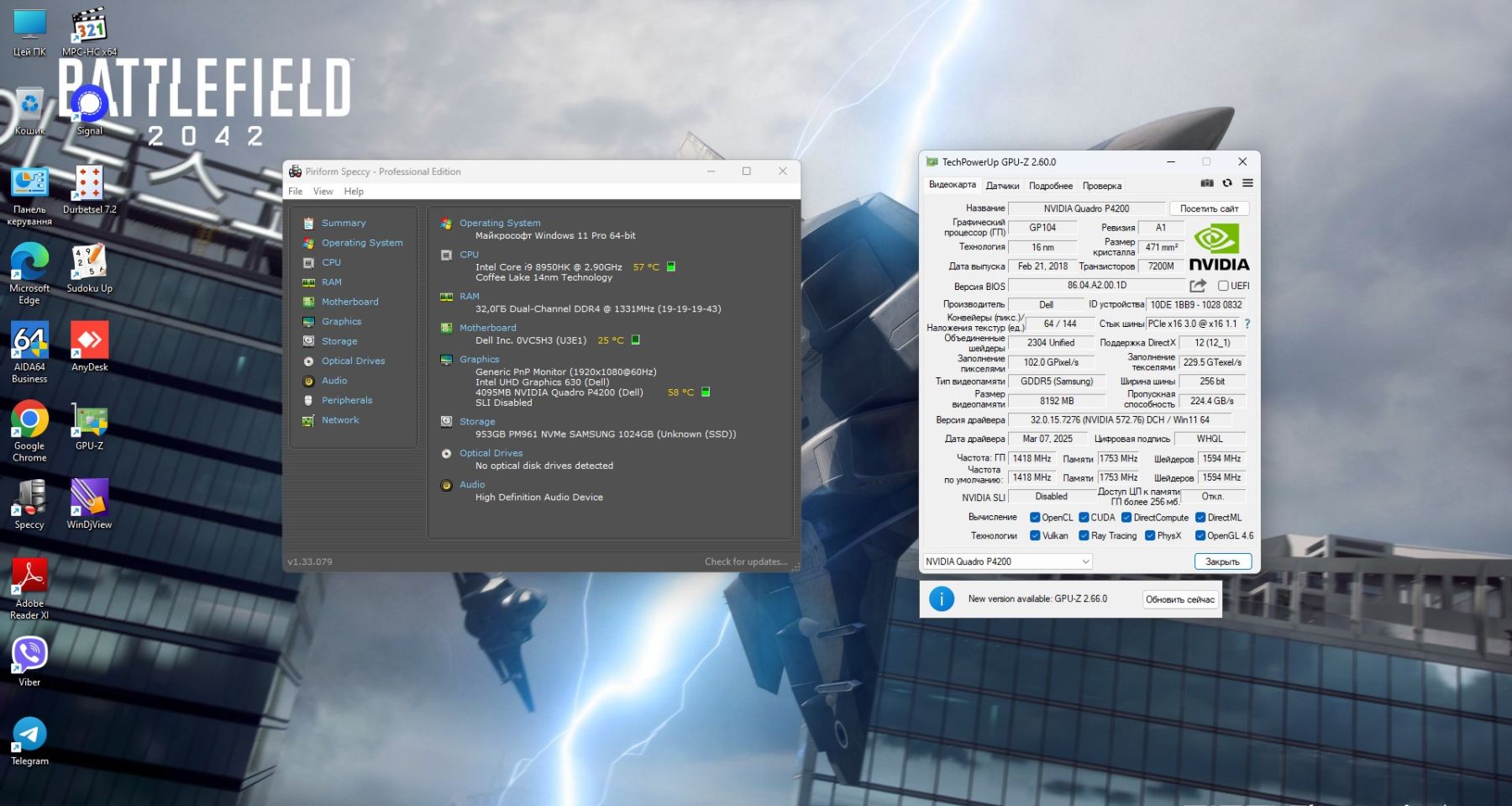
Task: Select Optical Drives in Speccy sidebar
Action: (353, 361)
